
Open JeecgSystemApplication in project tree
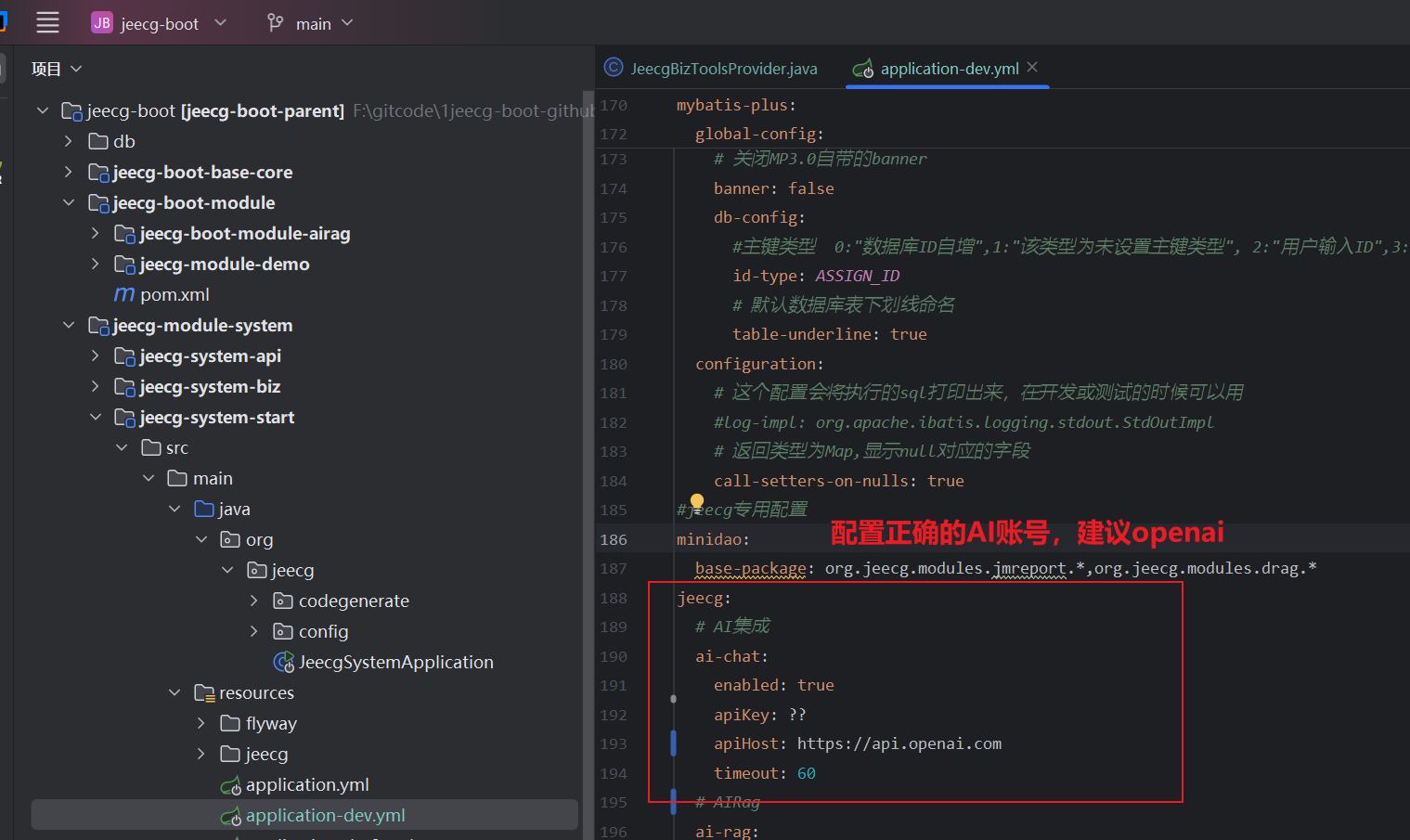pos(396,662)
